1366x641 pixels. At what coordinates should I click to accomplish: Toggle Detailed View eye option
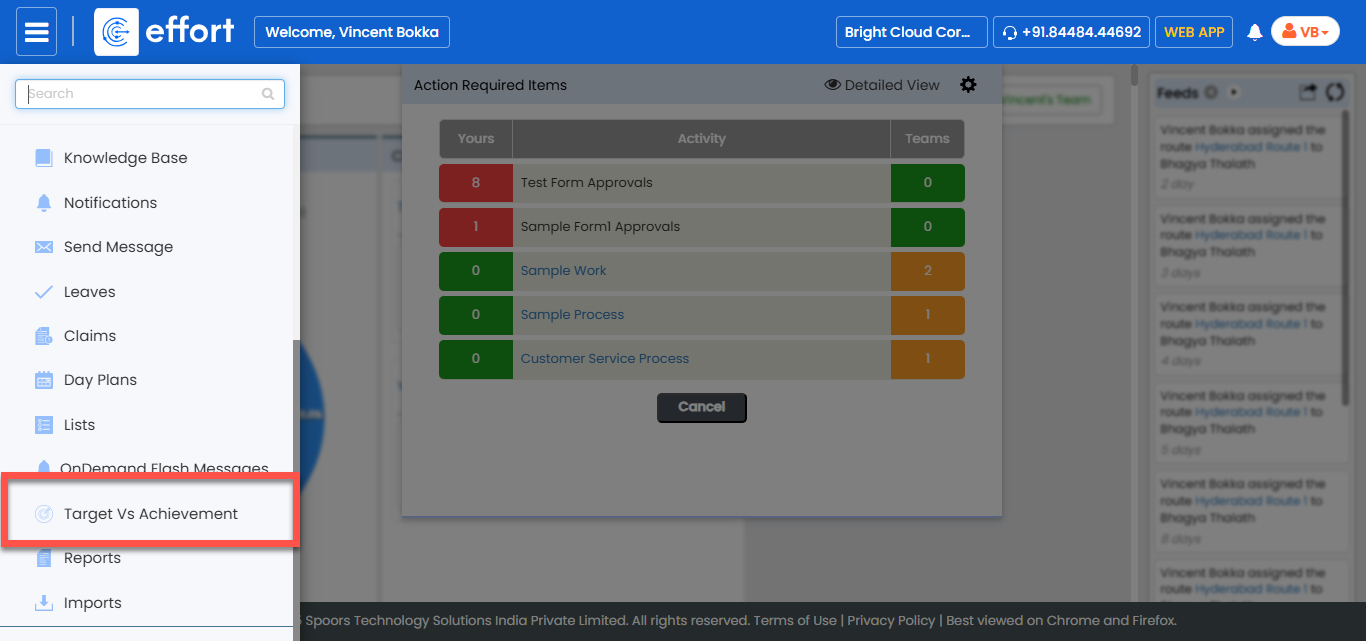pyautogui.click(x=881, y=85)
